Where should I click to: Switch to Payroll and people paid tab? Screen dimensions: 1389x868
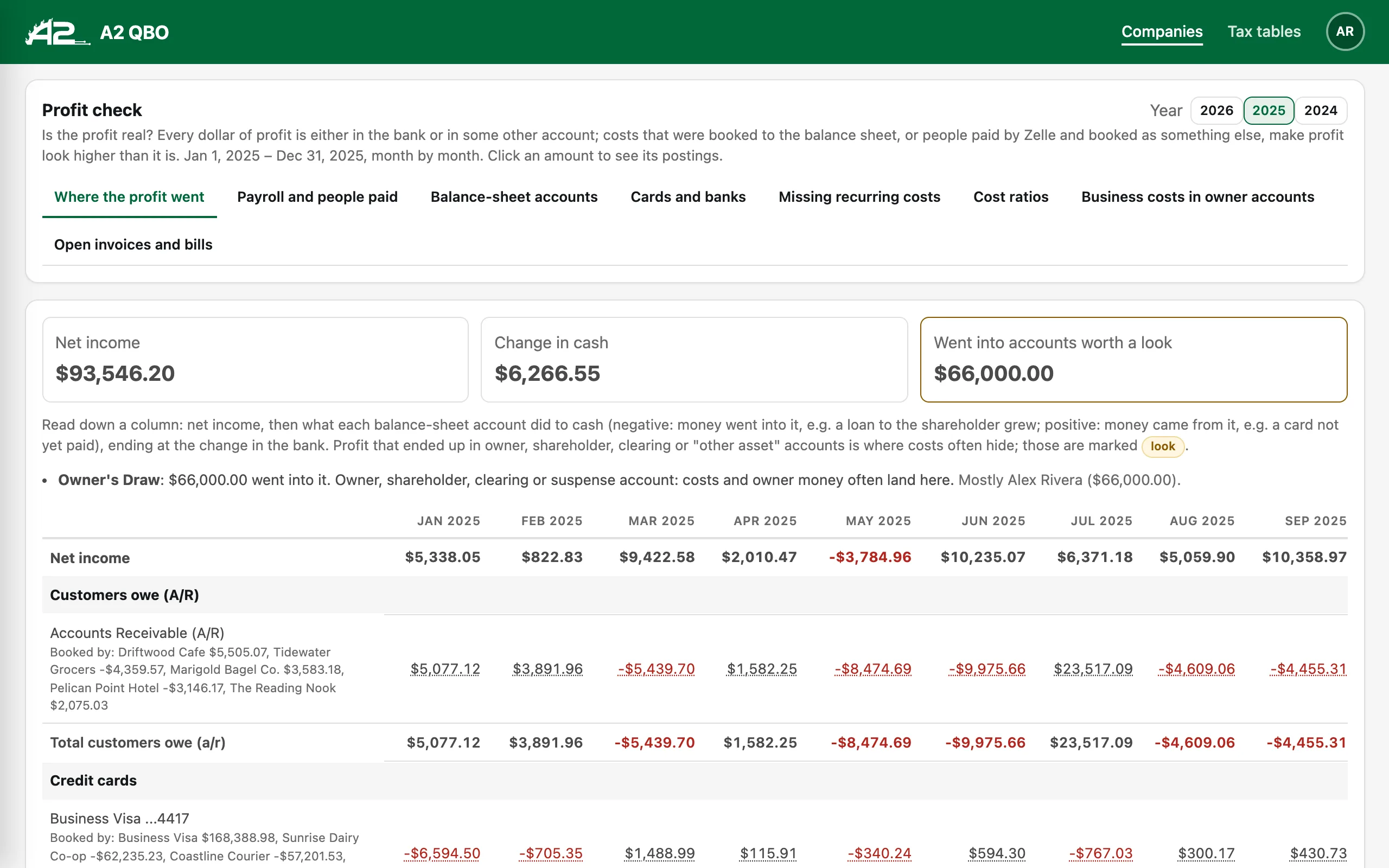(317, 197)
